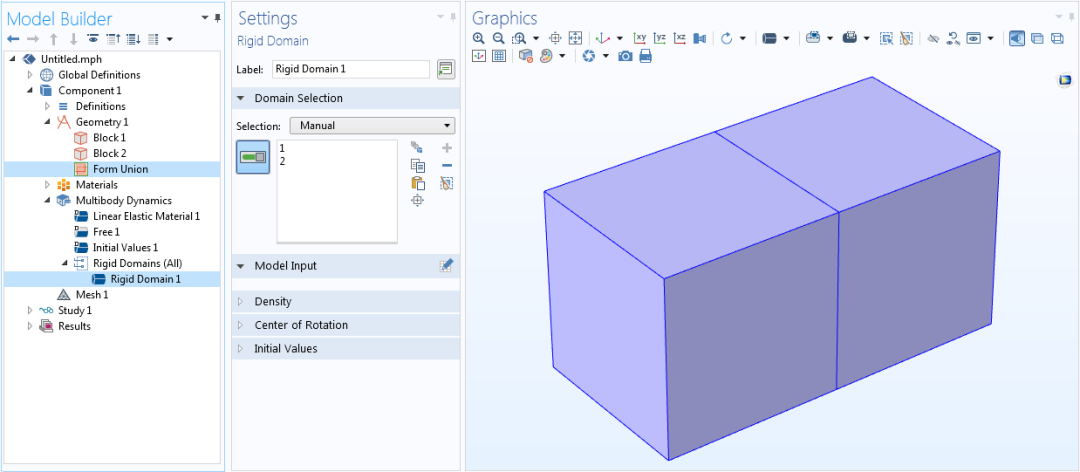
Task: Select the Block 1 tree node
Action: [110, 138]
